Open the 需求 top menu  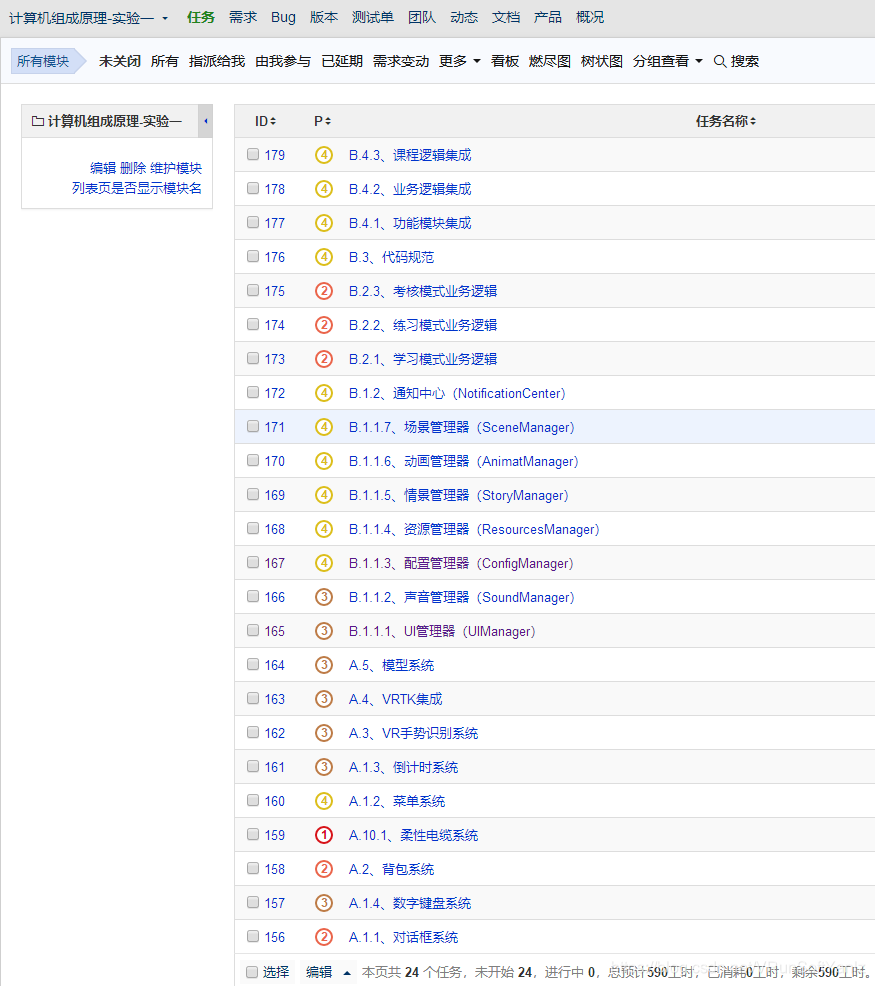pyautogui.click(x=243, y=18)
